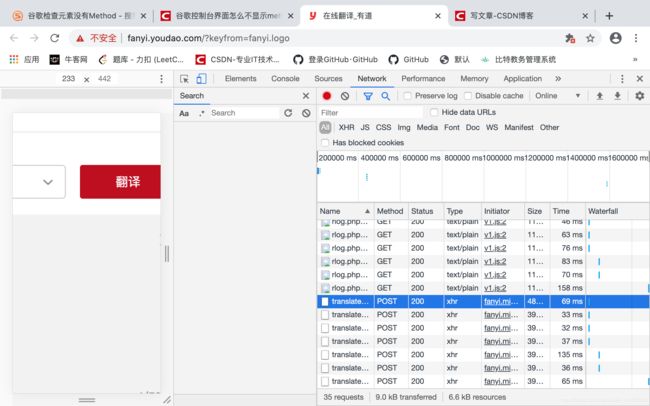Open Chrome's three-dot menu
This screenshot has width=650, height=406.
[636, 38]
